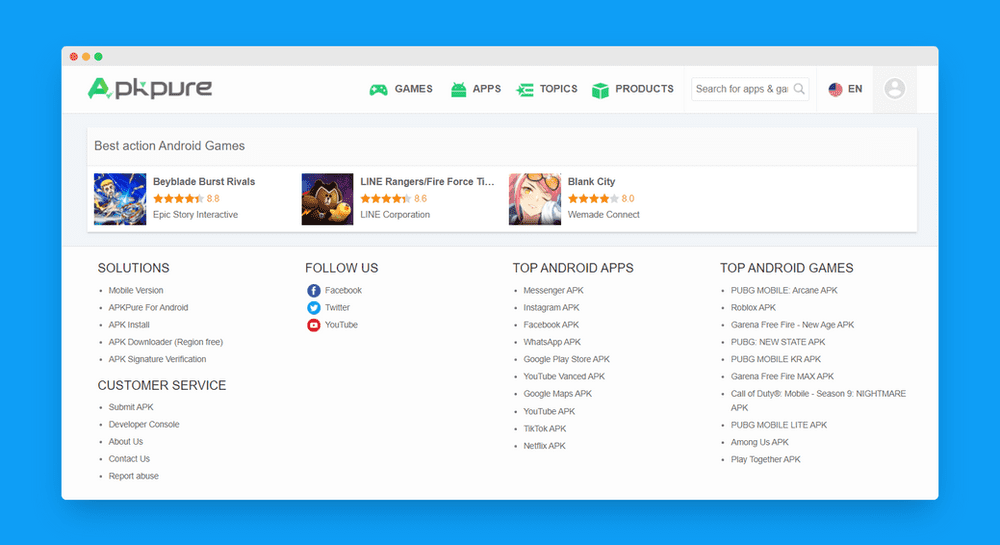
Task: Click the Wemade Connect developer name
Action: tap(603, 215)
